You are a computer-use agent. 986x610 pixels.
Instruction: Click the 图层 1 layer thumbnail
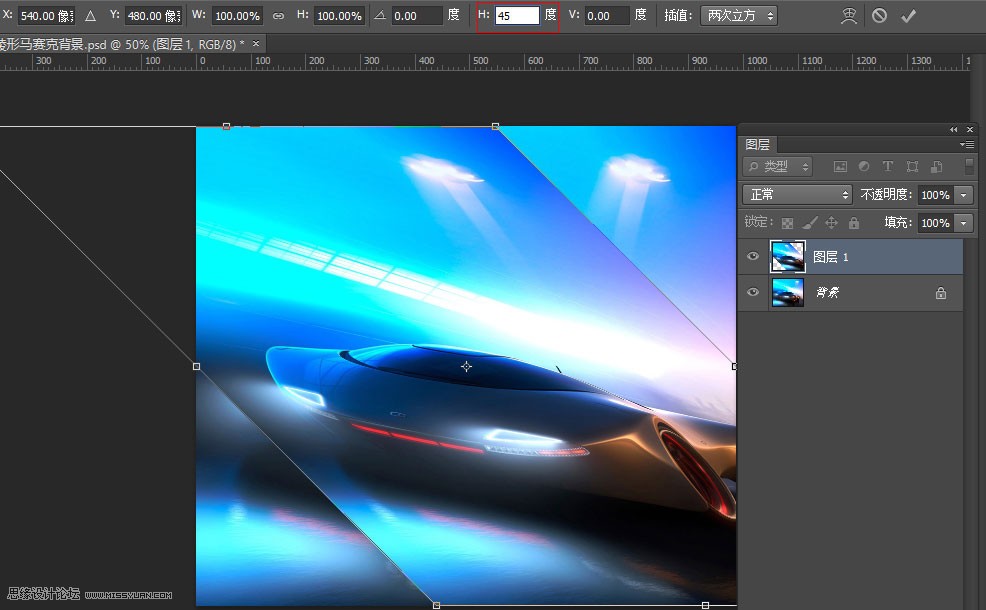pos(787,257)
